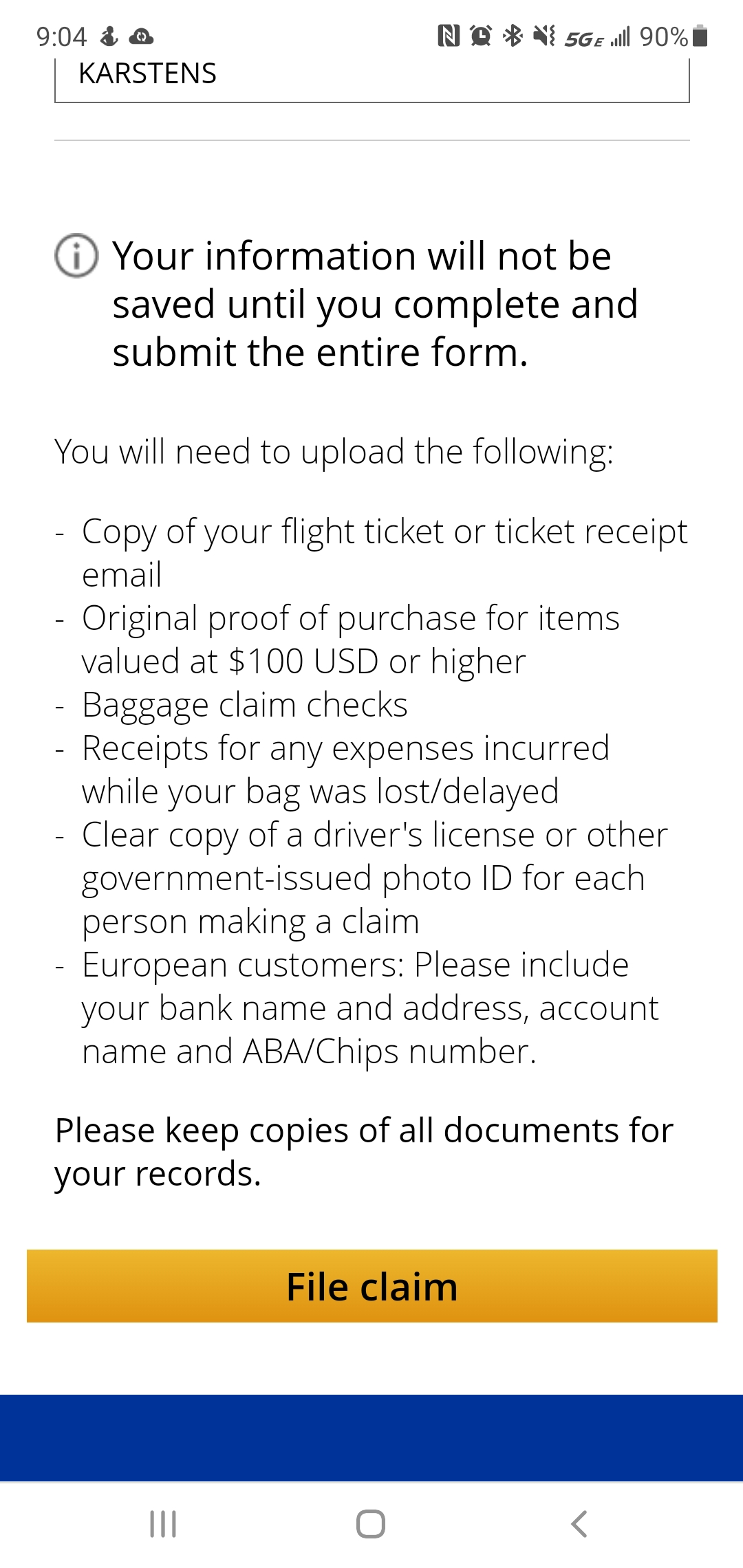Tap the cloud sync notification icon

[x=141, y=36]
